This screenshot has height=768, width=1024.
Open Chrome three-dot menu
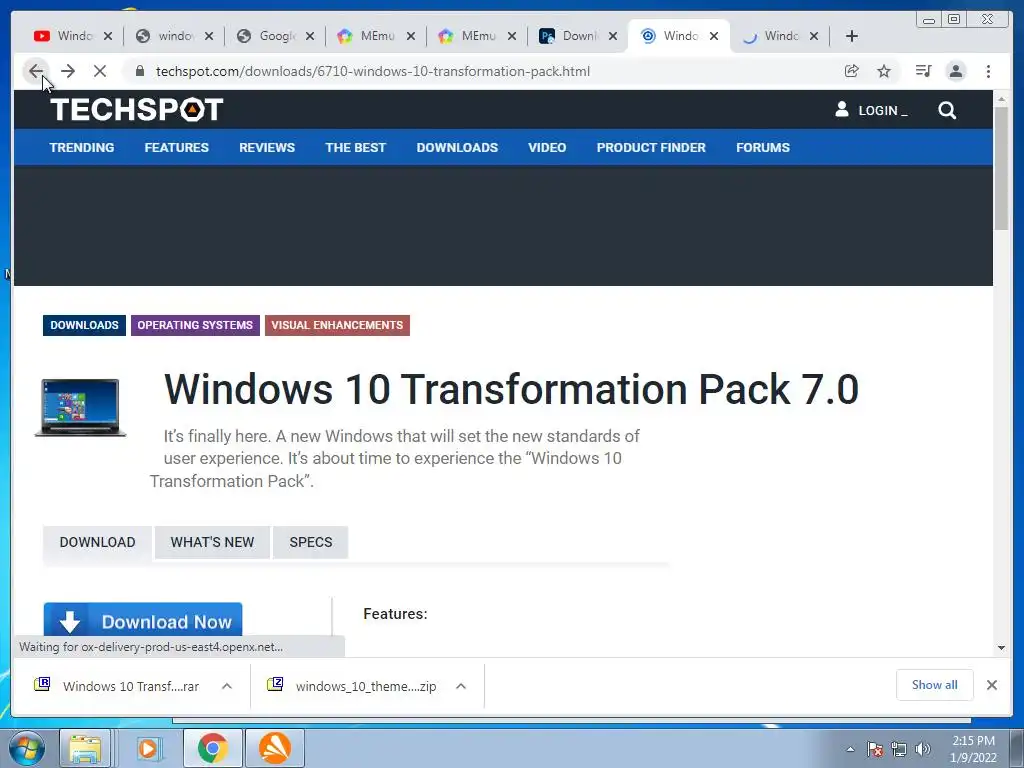point(988,71)
